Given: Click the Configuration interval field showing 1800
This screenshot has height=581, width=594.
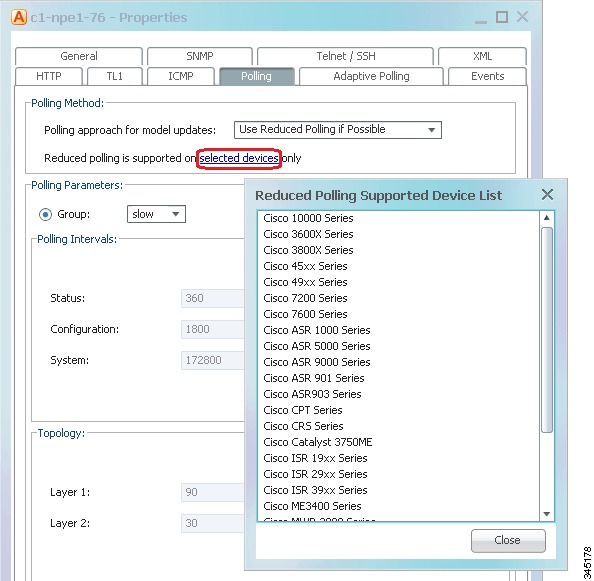Looking at the screenshot, I should tap(213, 329).
